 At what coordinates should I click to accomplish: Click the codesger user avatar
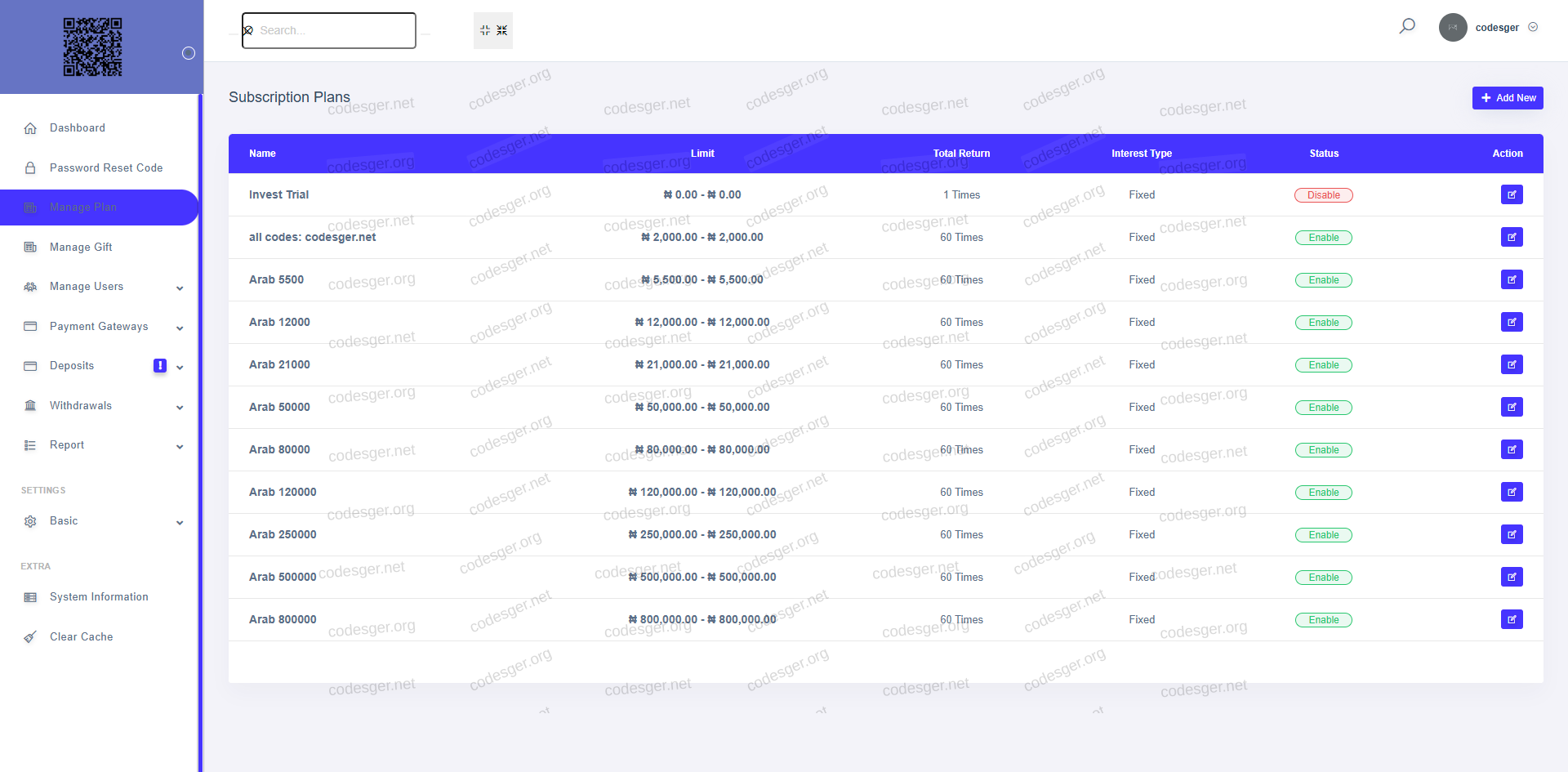pos(1452,27)
